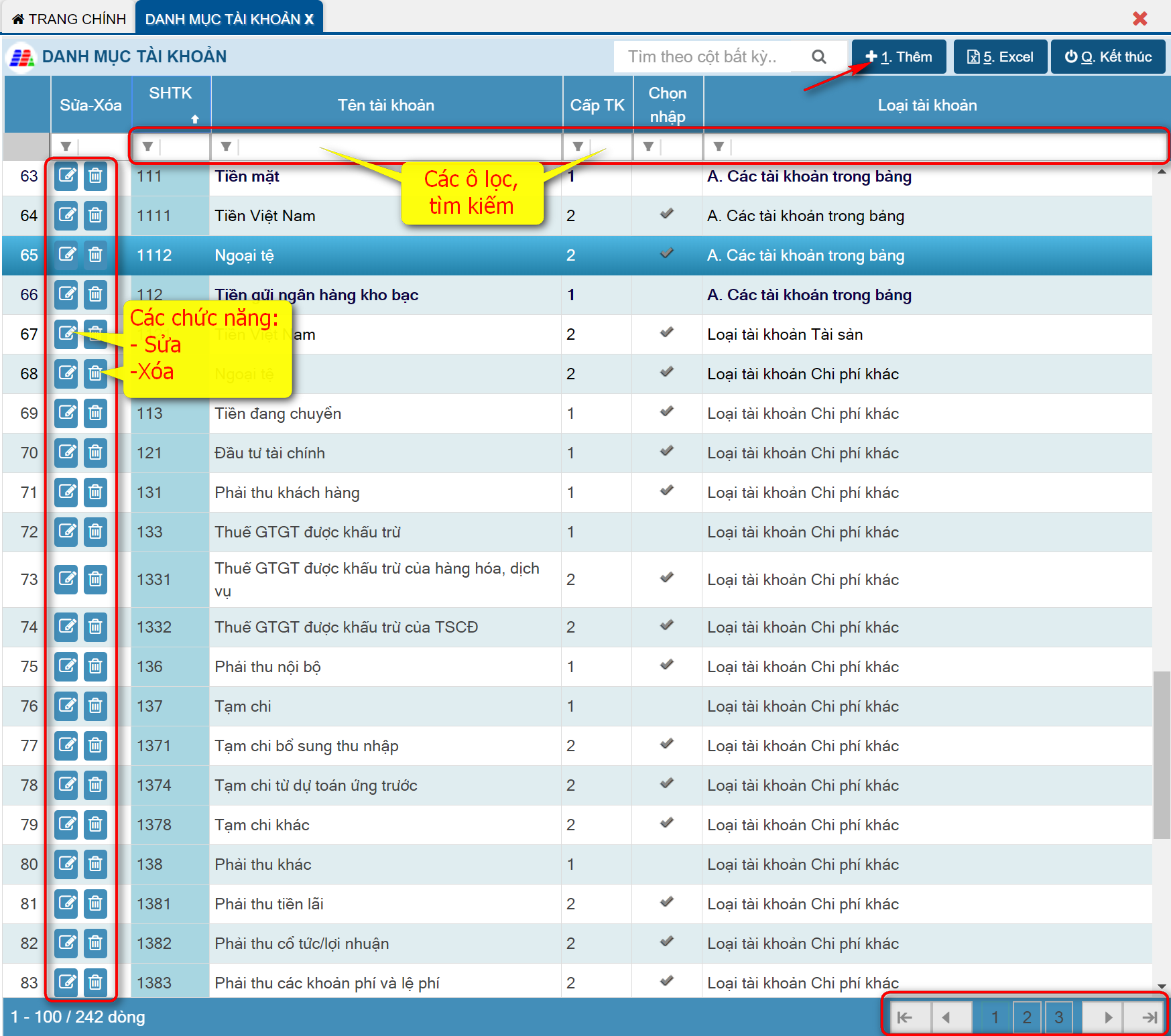1171x1036 pixels.
Task: Toggle the Chọn nhập check for account 1111
Action: [666, 214]
